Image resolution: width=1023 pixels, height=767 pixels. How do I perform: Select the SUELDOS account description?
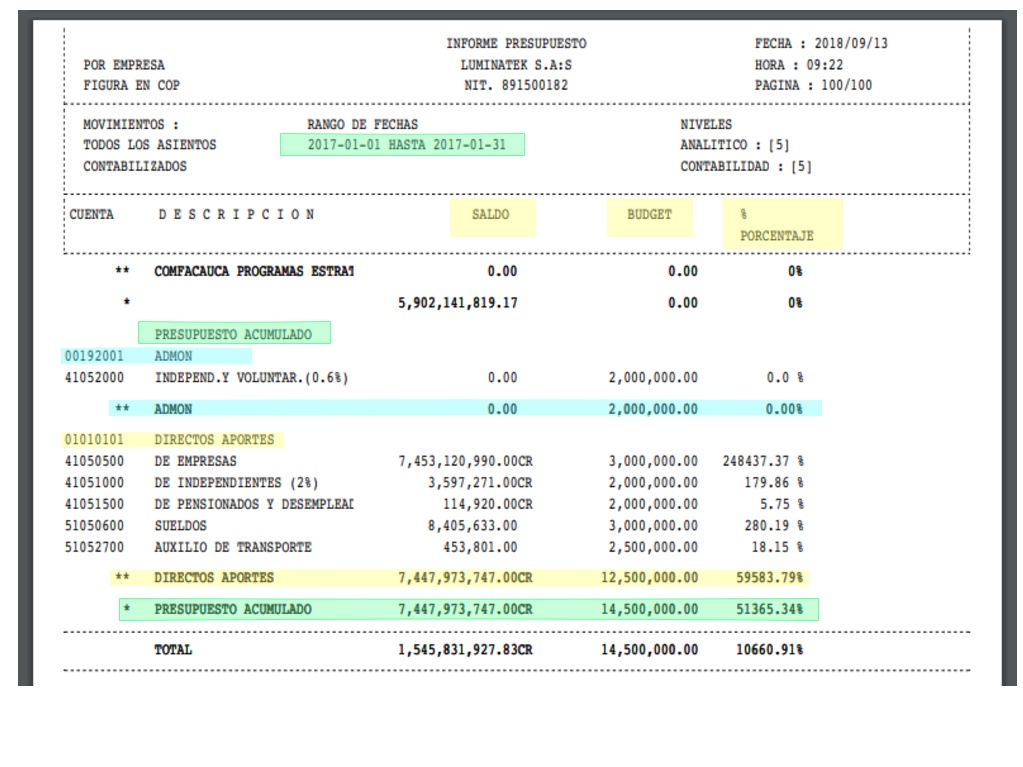click(x=180, y=525)
